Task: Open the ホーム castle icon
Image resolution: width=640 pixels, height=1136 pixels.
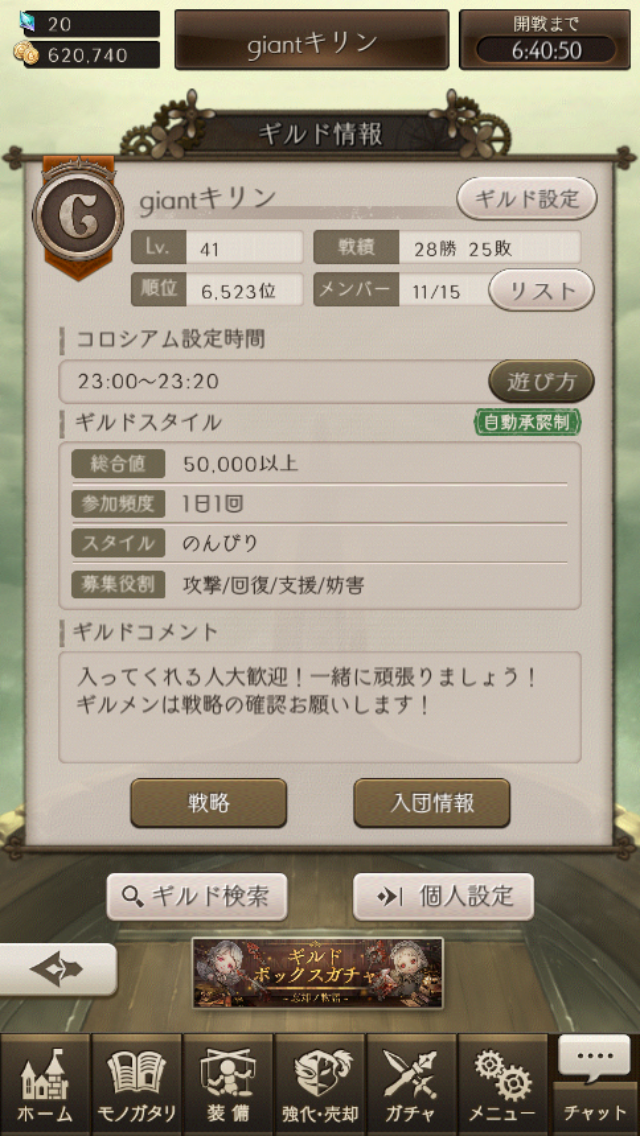Action: coord(46,1084)
